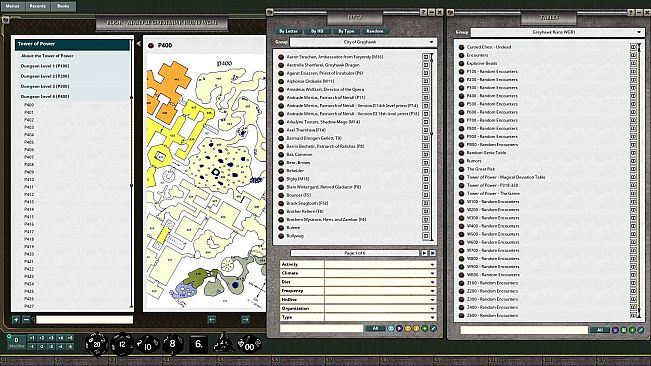Viewport: 651px width, 366px height.
Task: Toggle the +1 modifier button
Action: 32,338
